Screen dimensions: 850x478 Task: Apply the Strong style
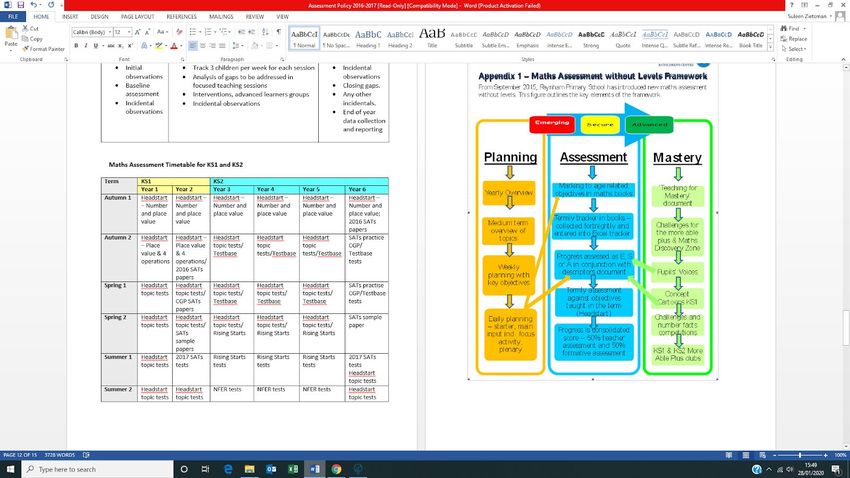pyautogui.click(x=591, y=38)
